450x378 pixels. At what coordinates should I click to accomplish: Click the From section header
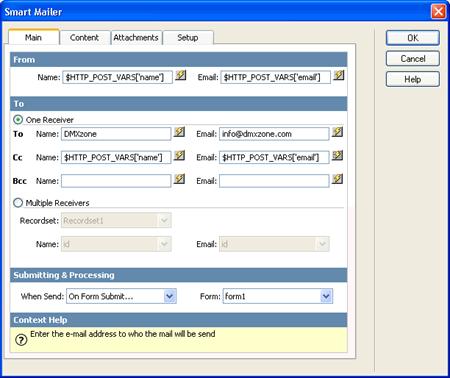point(179,60)
